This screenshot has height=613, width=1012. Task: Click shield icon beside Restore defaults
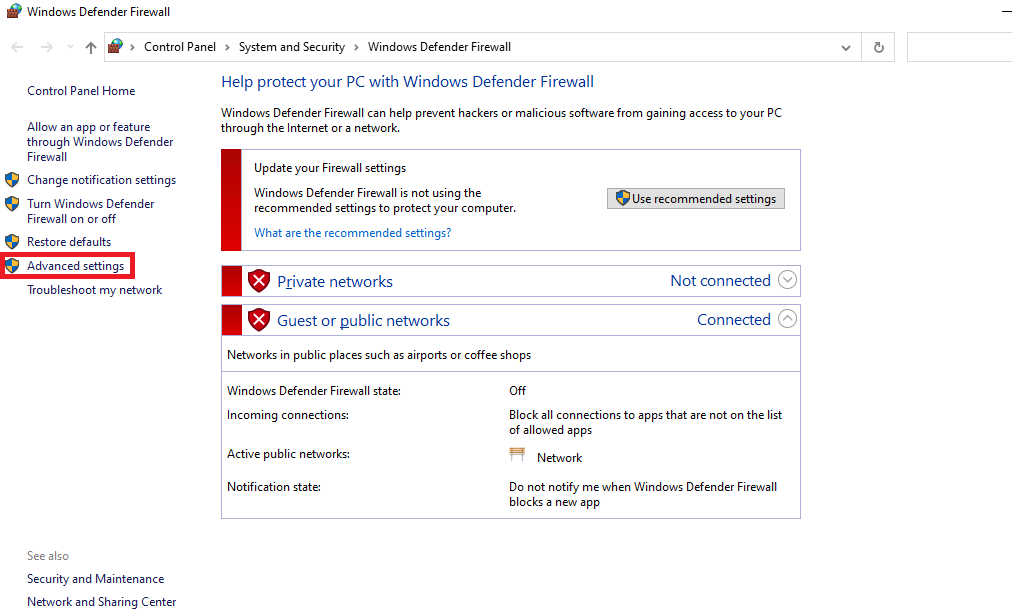click(12, 242)
